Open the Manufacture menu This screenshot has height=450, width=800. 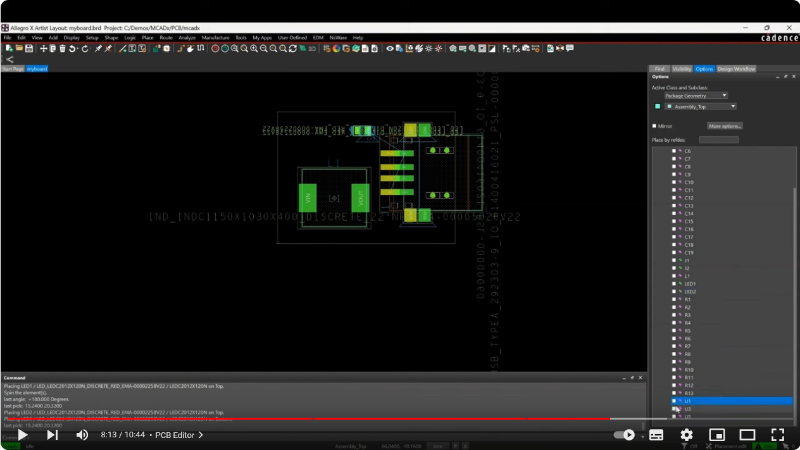pos(215,37)
